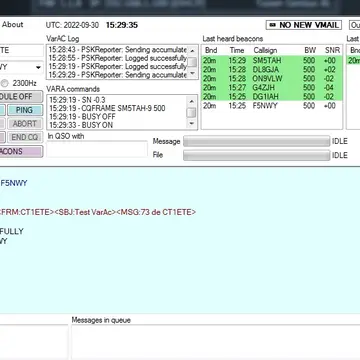Select the ON9VLW beacon row
The width and height of the screenshot is (360, 360).
tap(272, 79)
